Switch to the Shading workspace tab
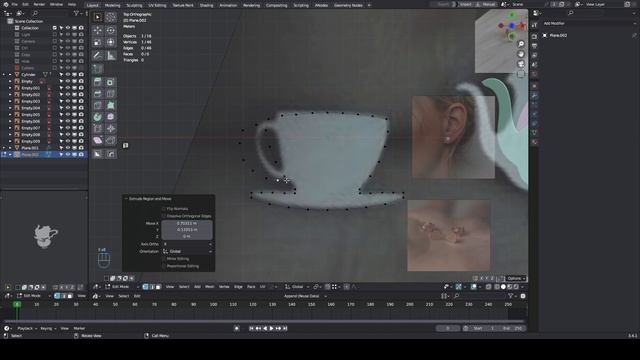This screenshot has height=360, width=640. point(206,5)
